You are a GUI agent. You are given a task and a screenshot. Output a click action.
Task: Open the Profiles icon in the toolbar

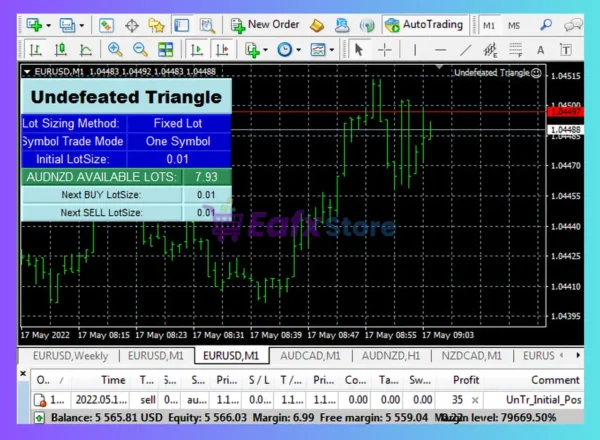coord(67,25)
